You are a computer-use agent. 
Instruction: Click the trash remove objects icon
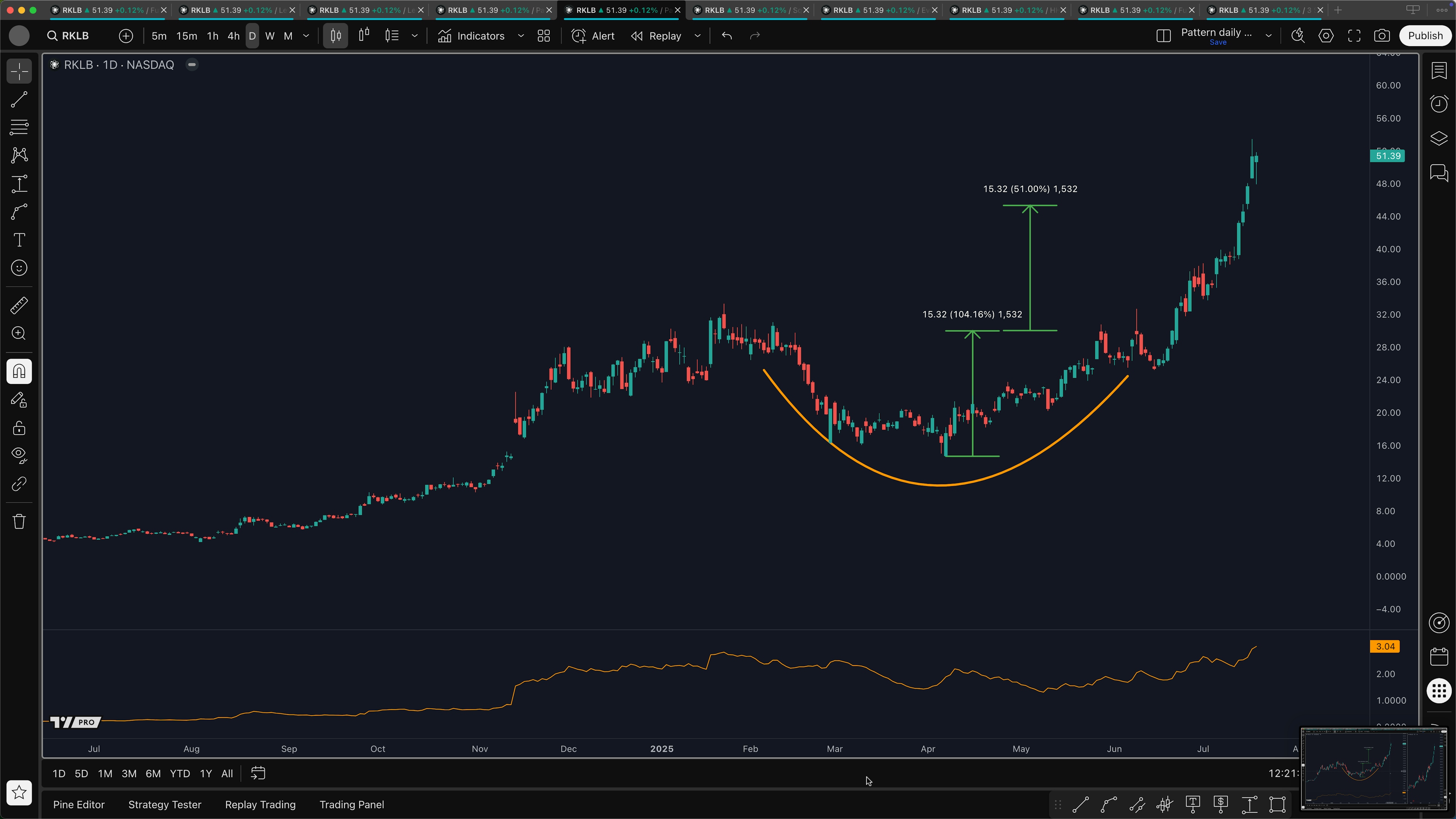coord(19,521)
